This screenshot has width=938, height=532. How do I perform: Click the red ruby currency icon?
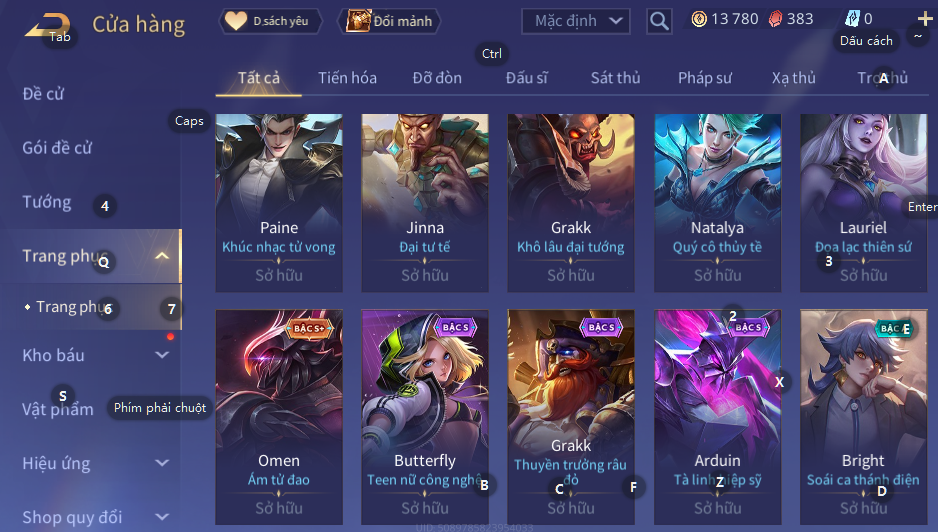[775, 19]
